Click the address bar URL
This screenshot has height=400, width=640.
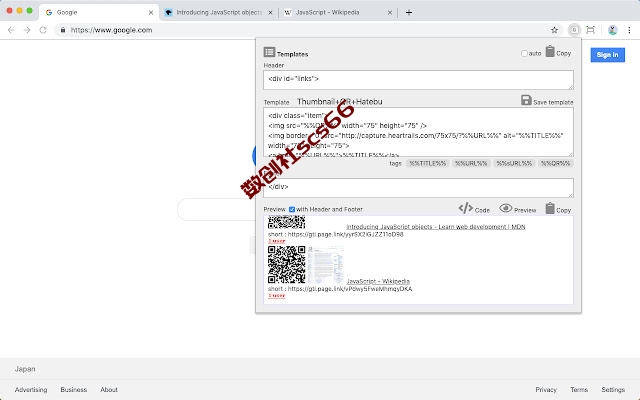coord(111,30)
